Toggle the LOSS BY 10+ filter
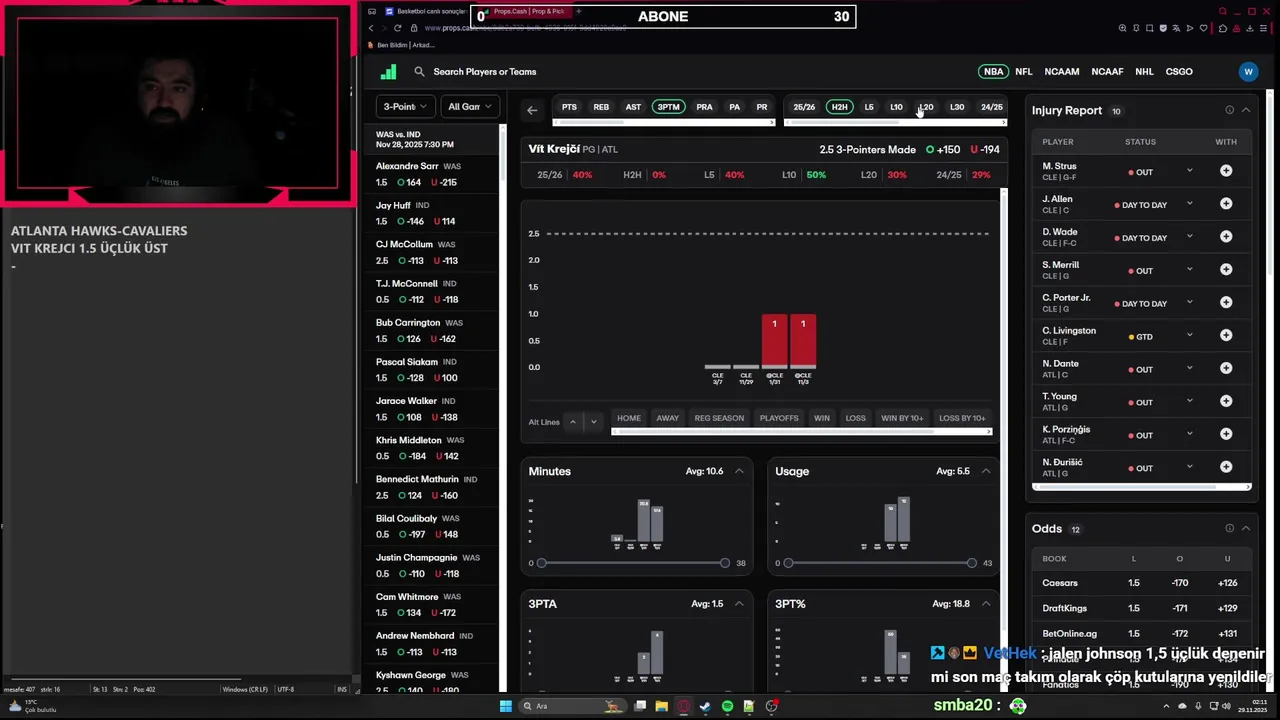Image resolution: width=1280 pixels, height=720 pixels. (962, 418)
